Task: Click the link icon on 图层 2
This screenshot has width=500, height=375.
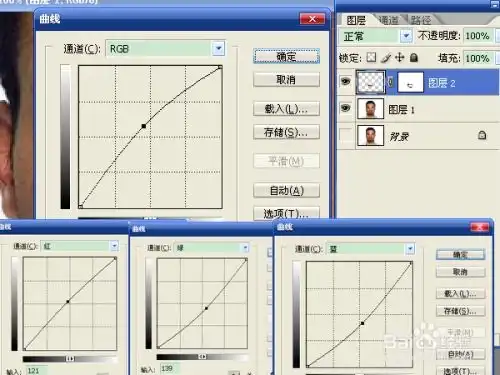Action: coord(391,82)
